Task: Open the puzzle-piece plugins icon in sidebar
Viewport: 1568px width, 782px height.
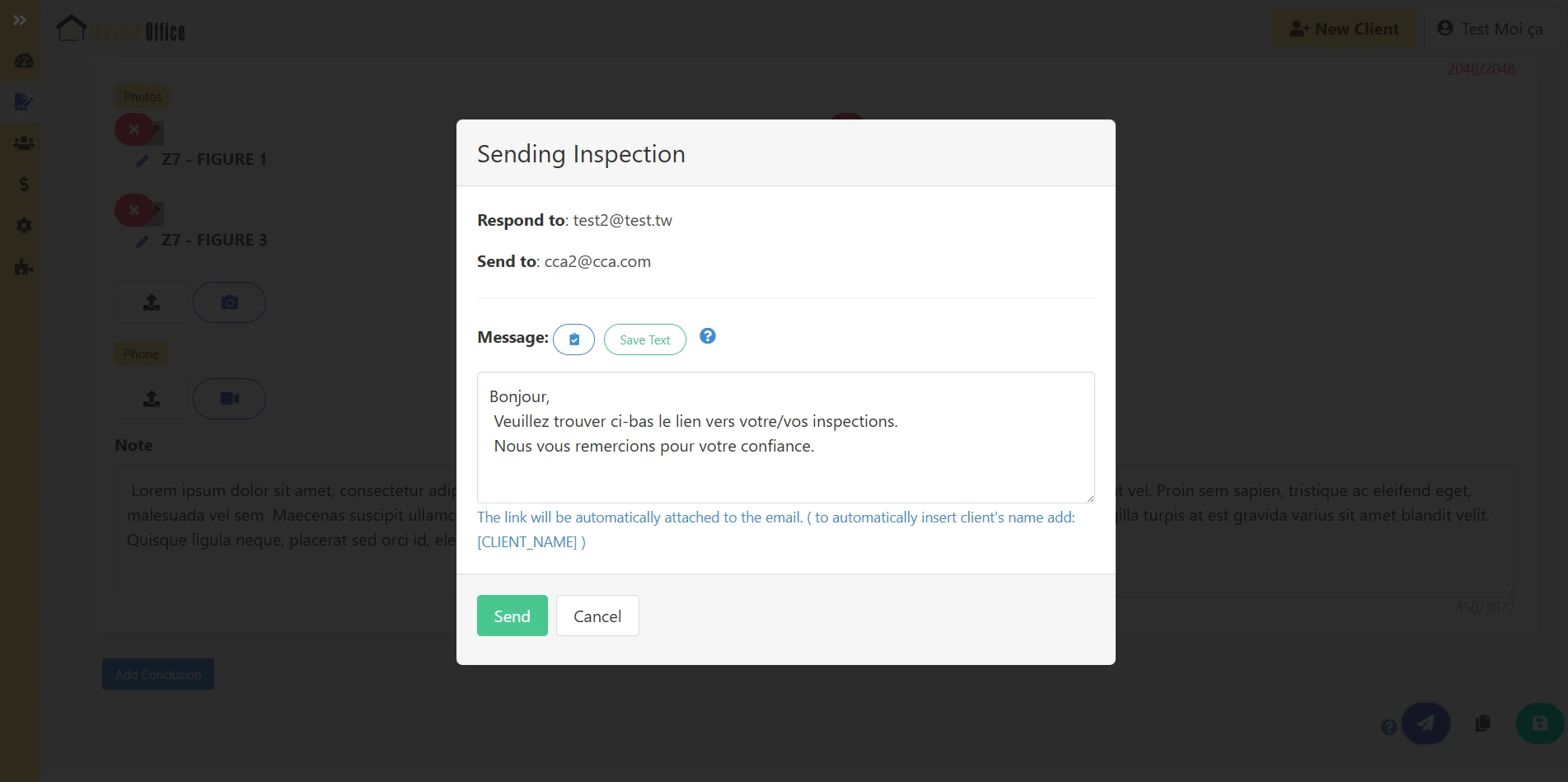Action: point(24,267)
